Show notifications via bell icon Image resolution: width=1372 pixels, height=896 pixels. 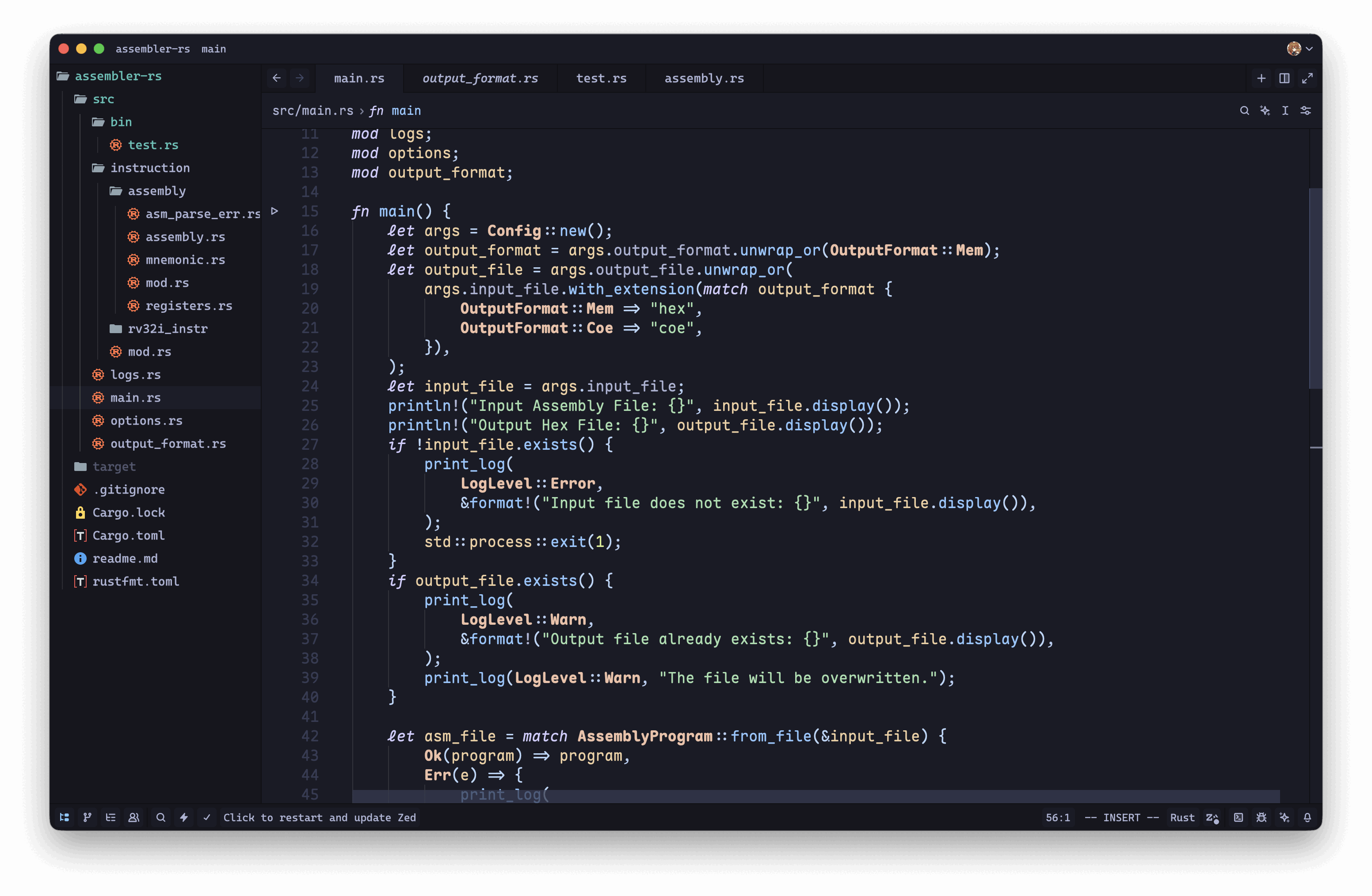[1307, 818]
